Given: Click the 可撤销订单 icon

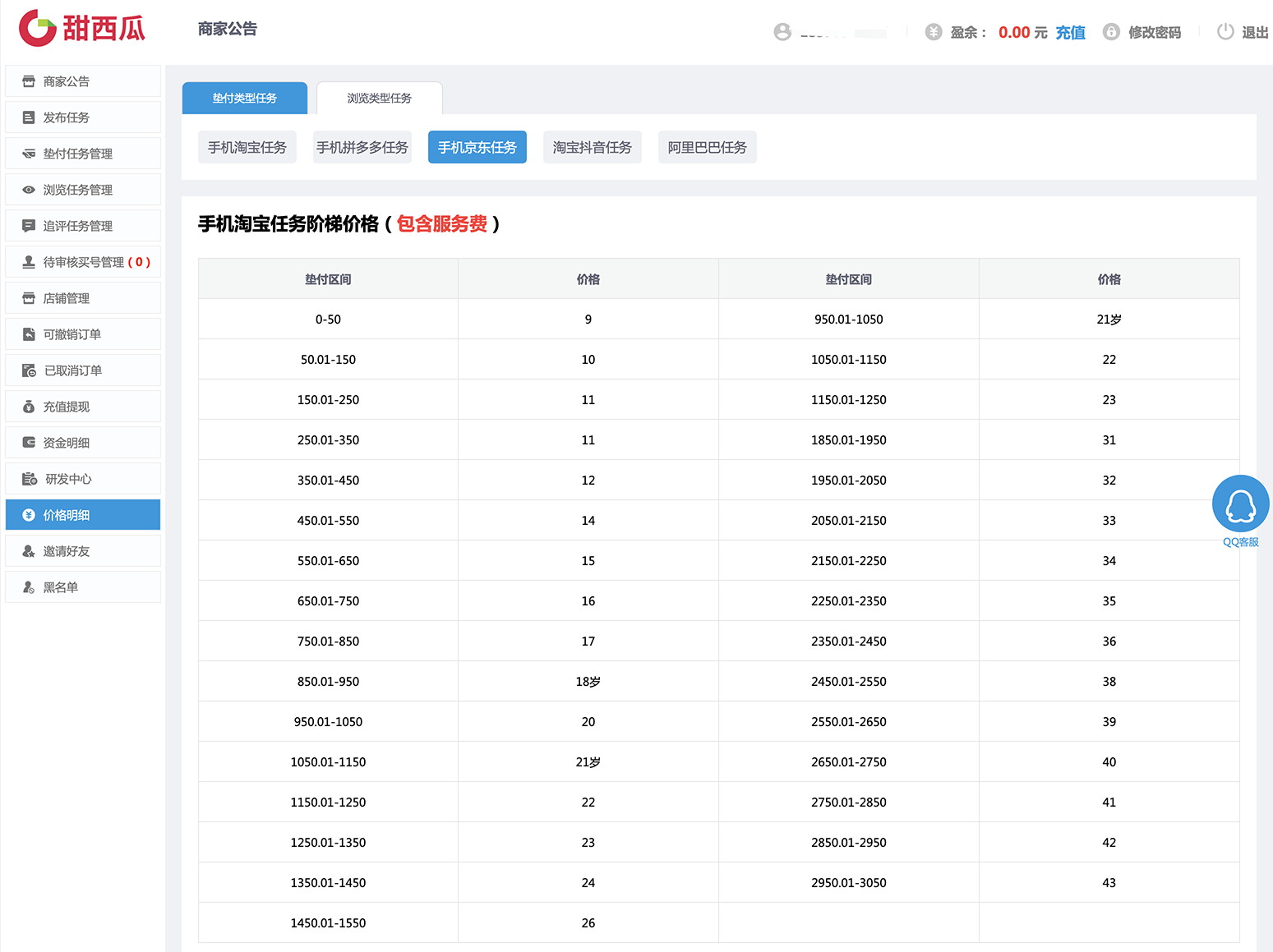Looking at the screenshot, I should click(29, 334).
